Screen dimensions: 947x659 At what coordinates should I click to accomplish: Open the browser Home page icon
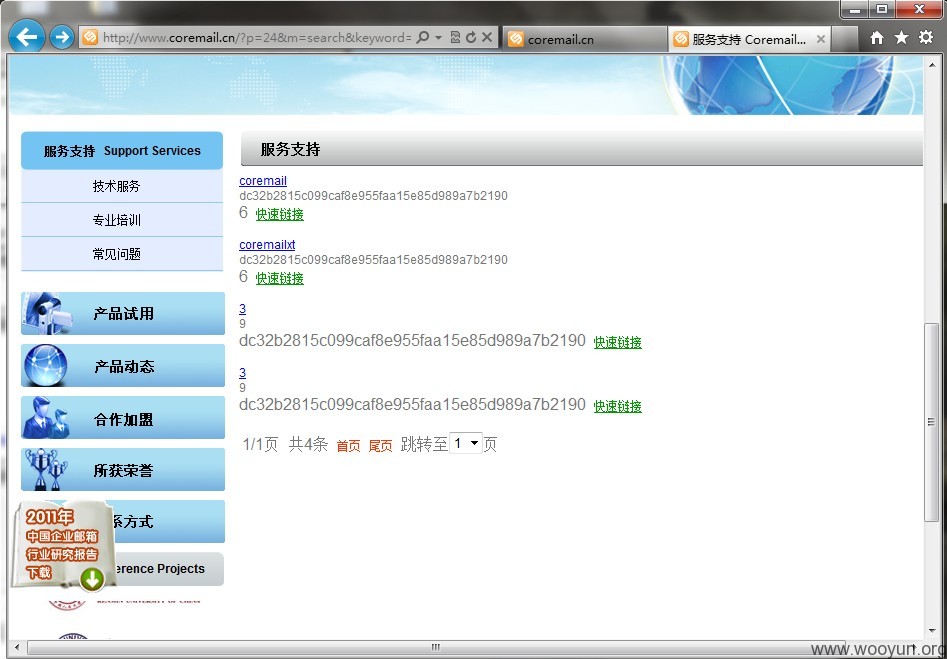[877, 37]
